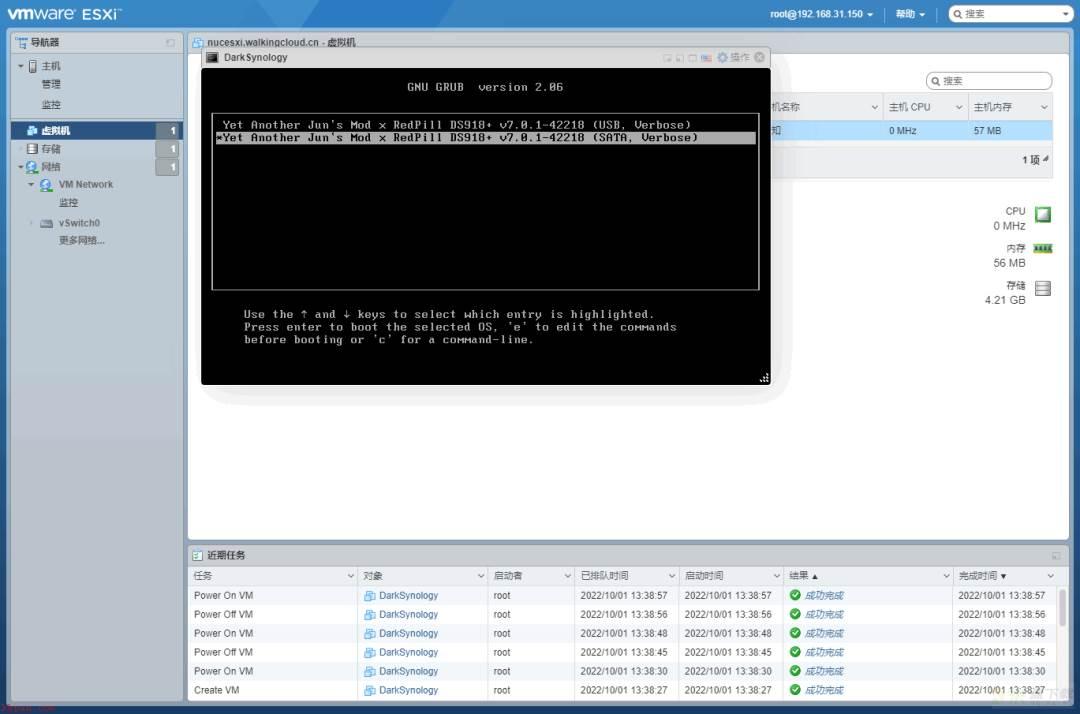Click the keyboard layout flag icon in console
Screen dimensions: 1080x714
pyautogui.click(x=706, y=58)
